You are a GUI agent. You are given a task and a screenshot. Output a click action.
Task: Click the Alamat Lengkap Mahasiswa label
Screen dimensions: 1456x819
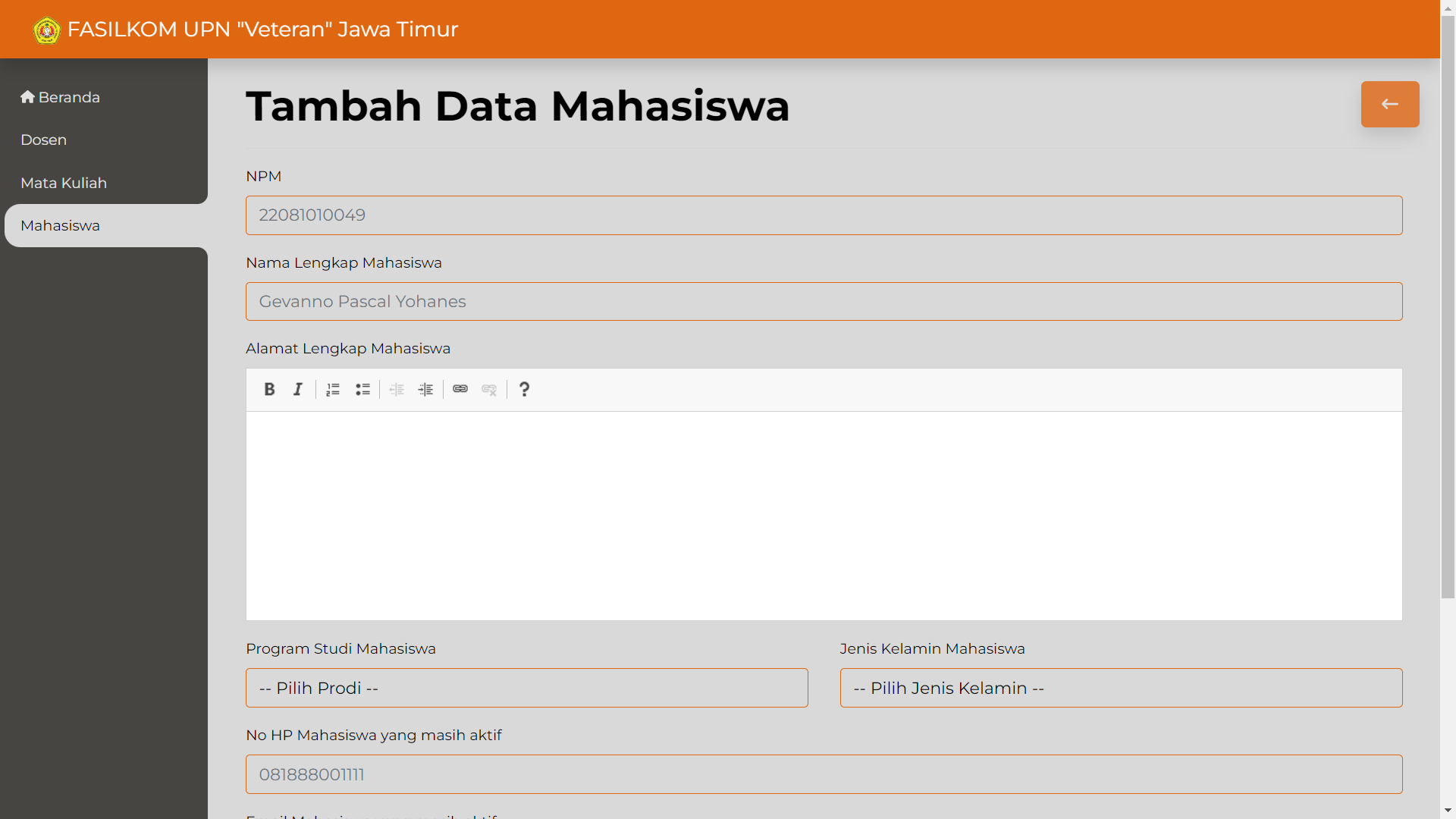[x=348, y=348]
